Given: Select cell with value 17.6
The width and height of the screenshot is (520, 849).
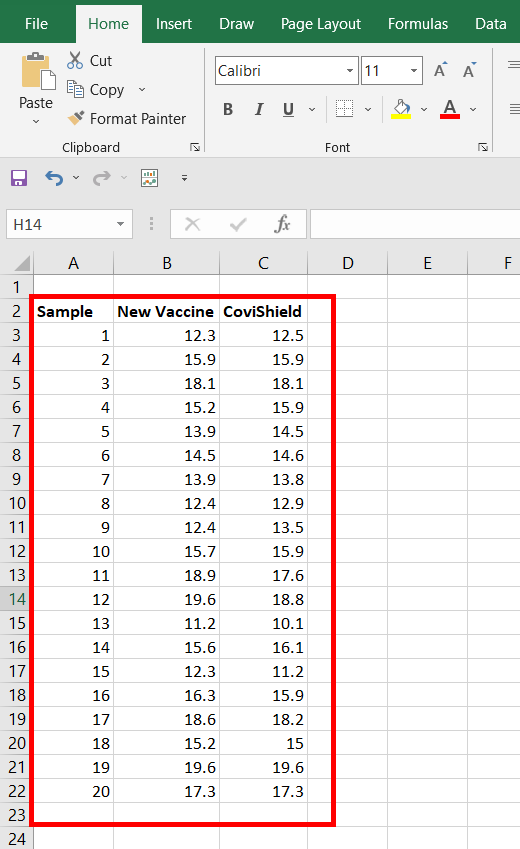Looking at the screenshot, I should 263,575.
